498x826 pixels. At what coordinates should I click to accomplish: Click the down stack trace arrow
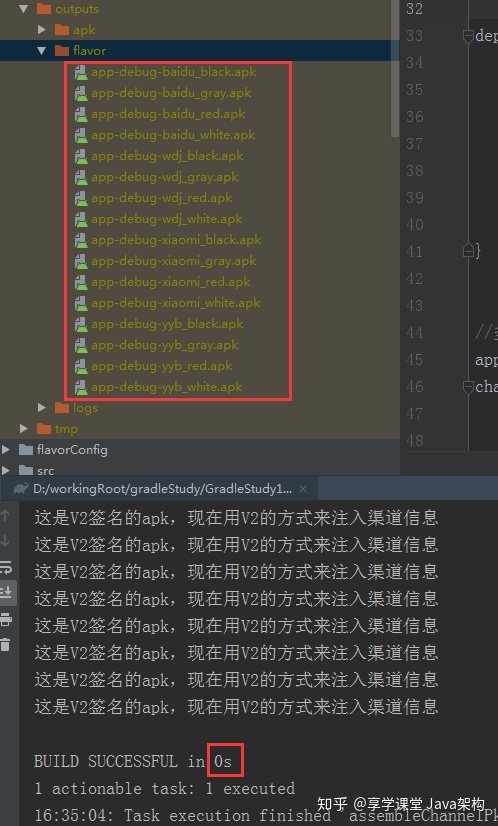[x=6, y=540]
